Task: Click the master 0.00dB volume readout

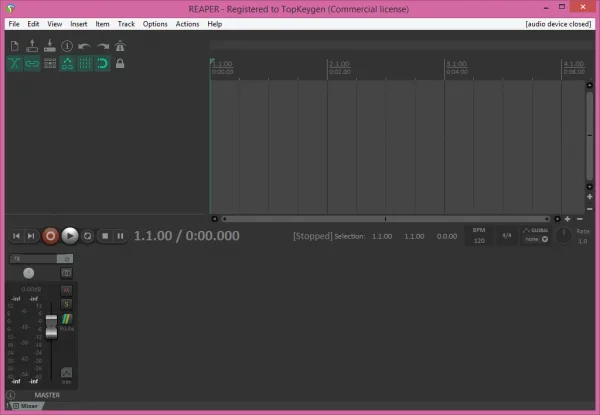Action: pyautogui.click(x=31, y=289)
